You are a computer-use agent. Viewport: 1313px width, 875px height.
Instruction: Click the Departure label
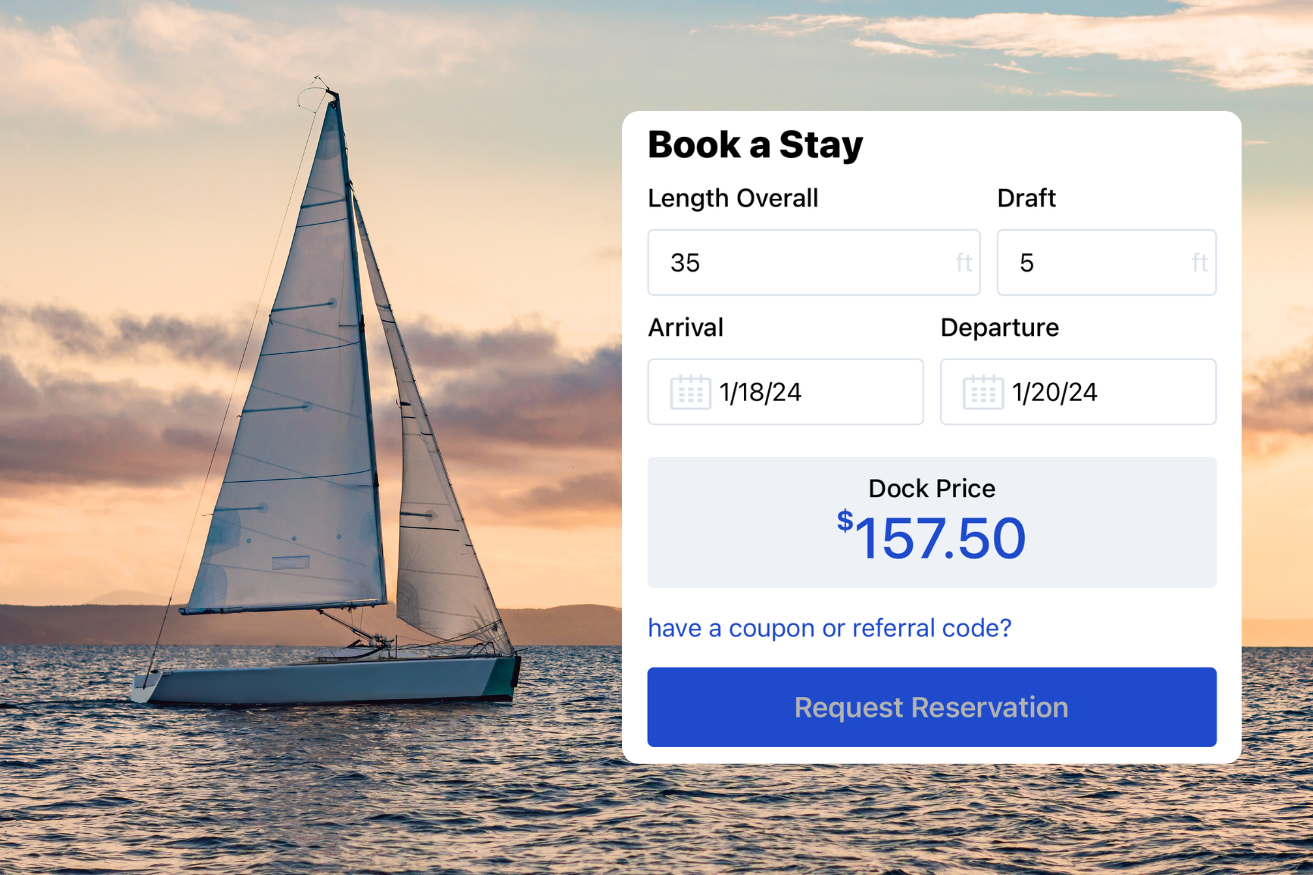pyautogui.click(x=999, y=327)
